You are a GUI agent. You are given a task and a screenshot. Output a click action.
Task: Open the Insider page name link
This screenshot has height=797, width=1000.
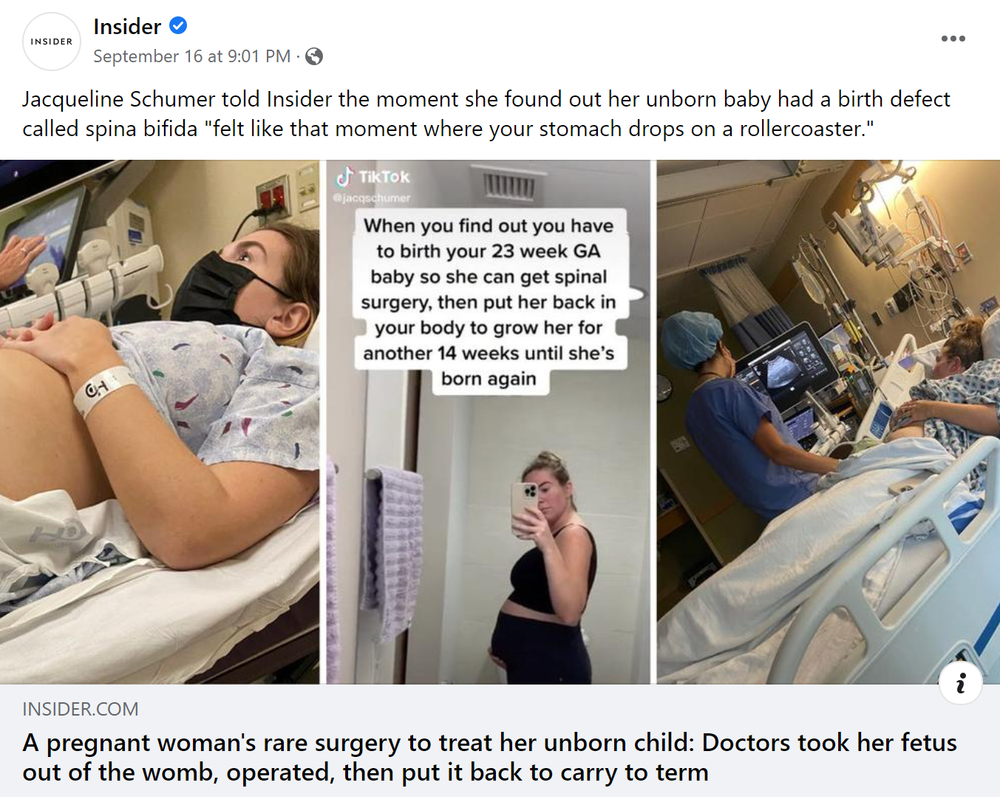(127, 26)
